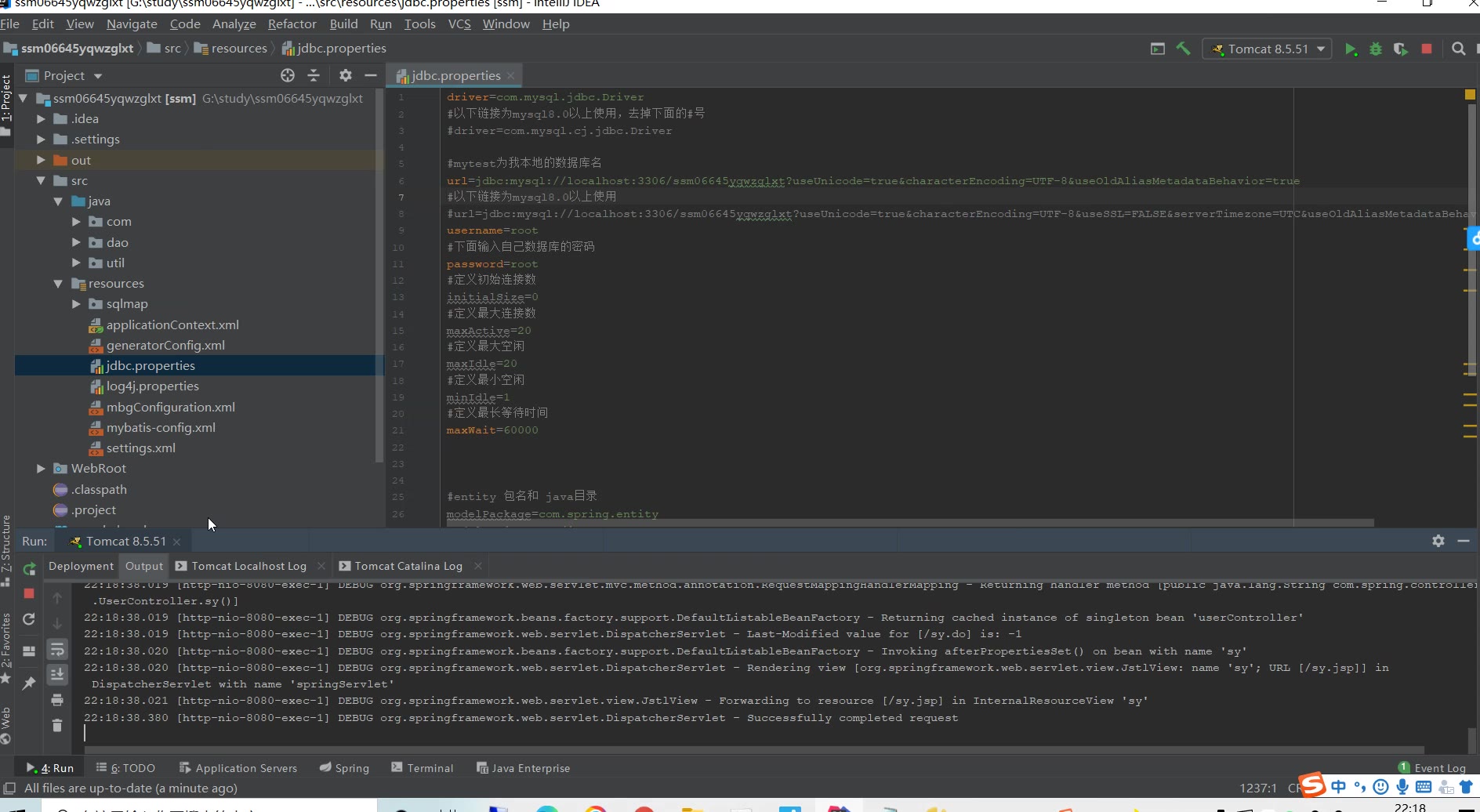Click the locate/scroll from source target icon

point(288,75)
